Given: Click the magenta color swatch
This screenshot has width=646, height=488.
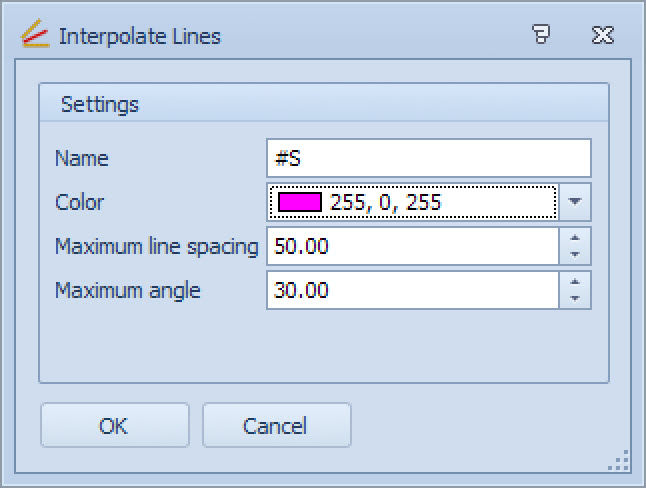Looking at the screenshot, I should coord(300,202).
